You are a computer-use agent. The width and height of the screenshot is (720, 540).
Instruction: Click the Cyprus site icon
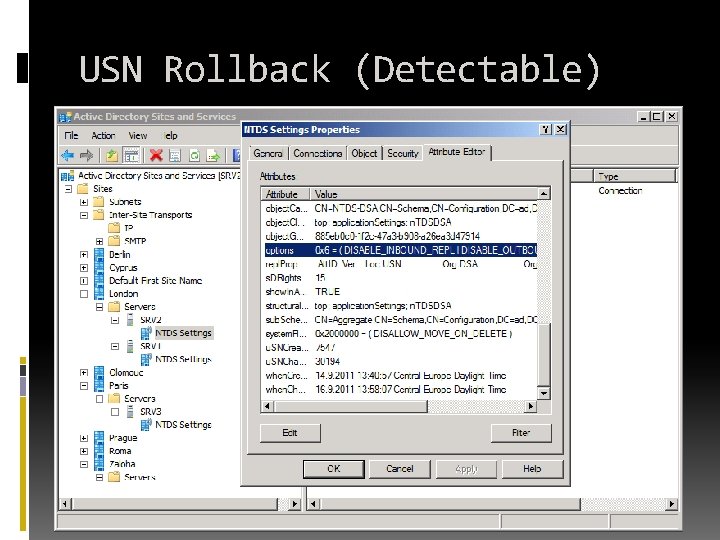tap(99, 267)
